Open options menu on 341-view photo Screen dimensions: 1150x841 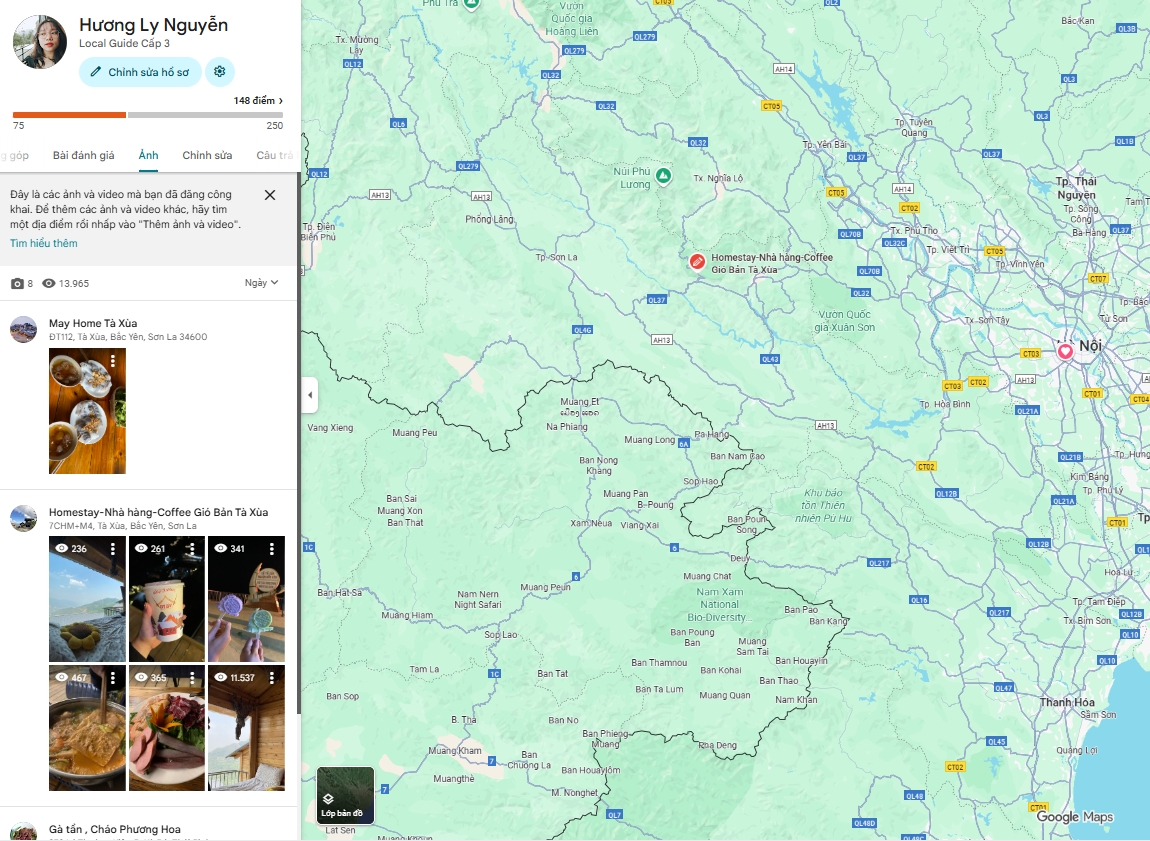(x=272, y=548)
